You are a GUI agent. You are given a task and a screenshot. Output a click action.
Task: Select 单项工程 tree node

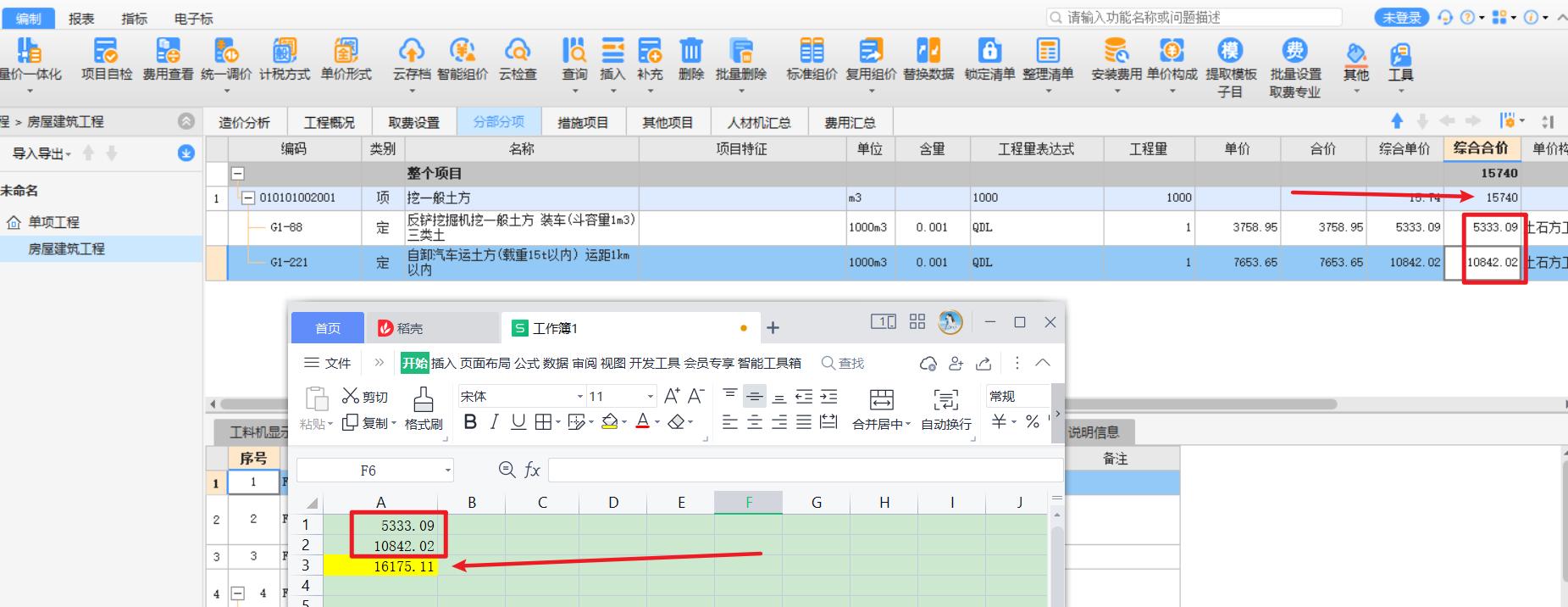53,222
